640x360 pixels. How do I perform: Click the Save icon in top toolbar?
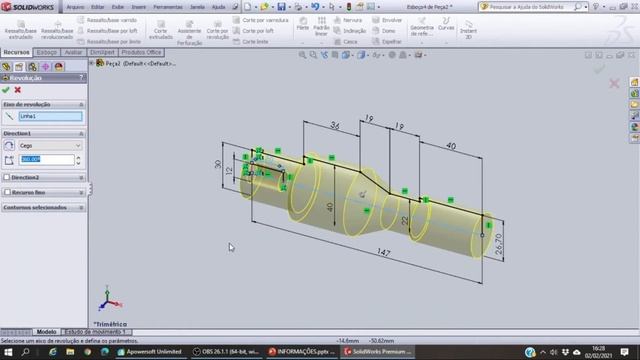pyautogui.click(x=281, y=7)
